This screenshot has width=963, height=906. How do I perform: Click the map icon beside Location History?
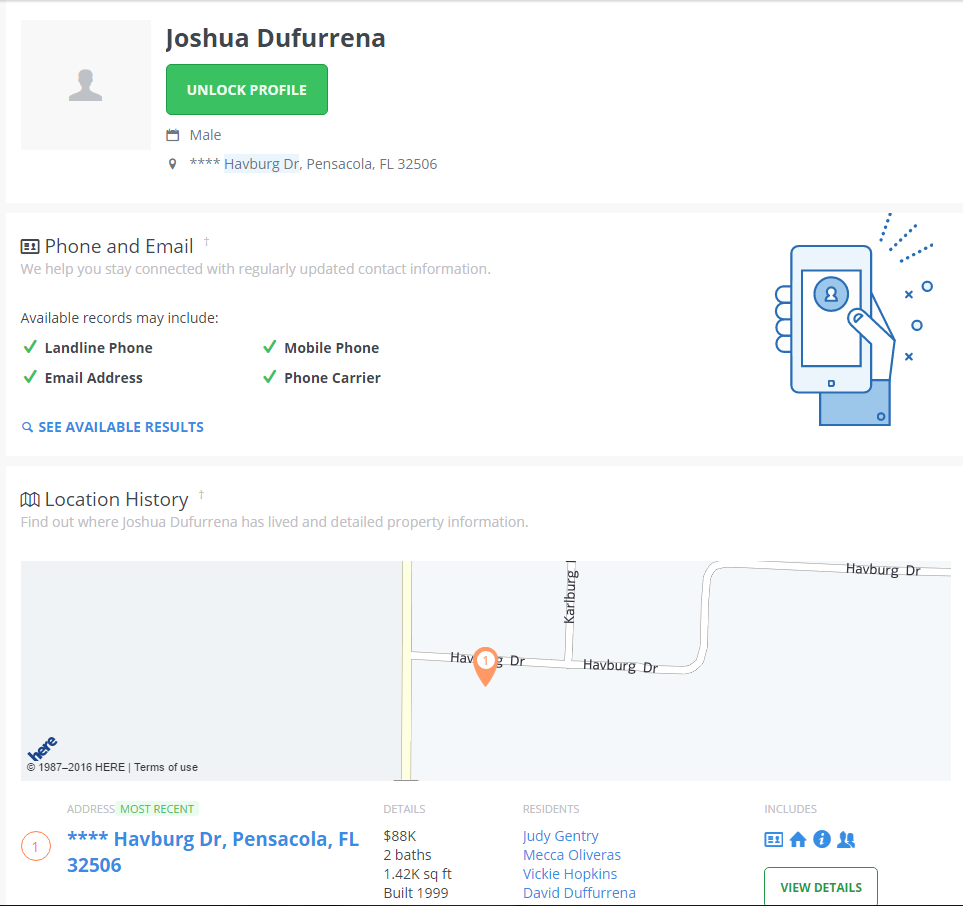coord(30,499)
